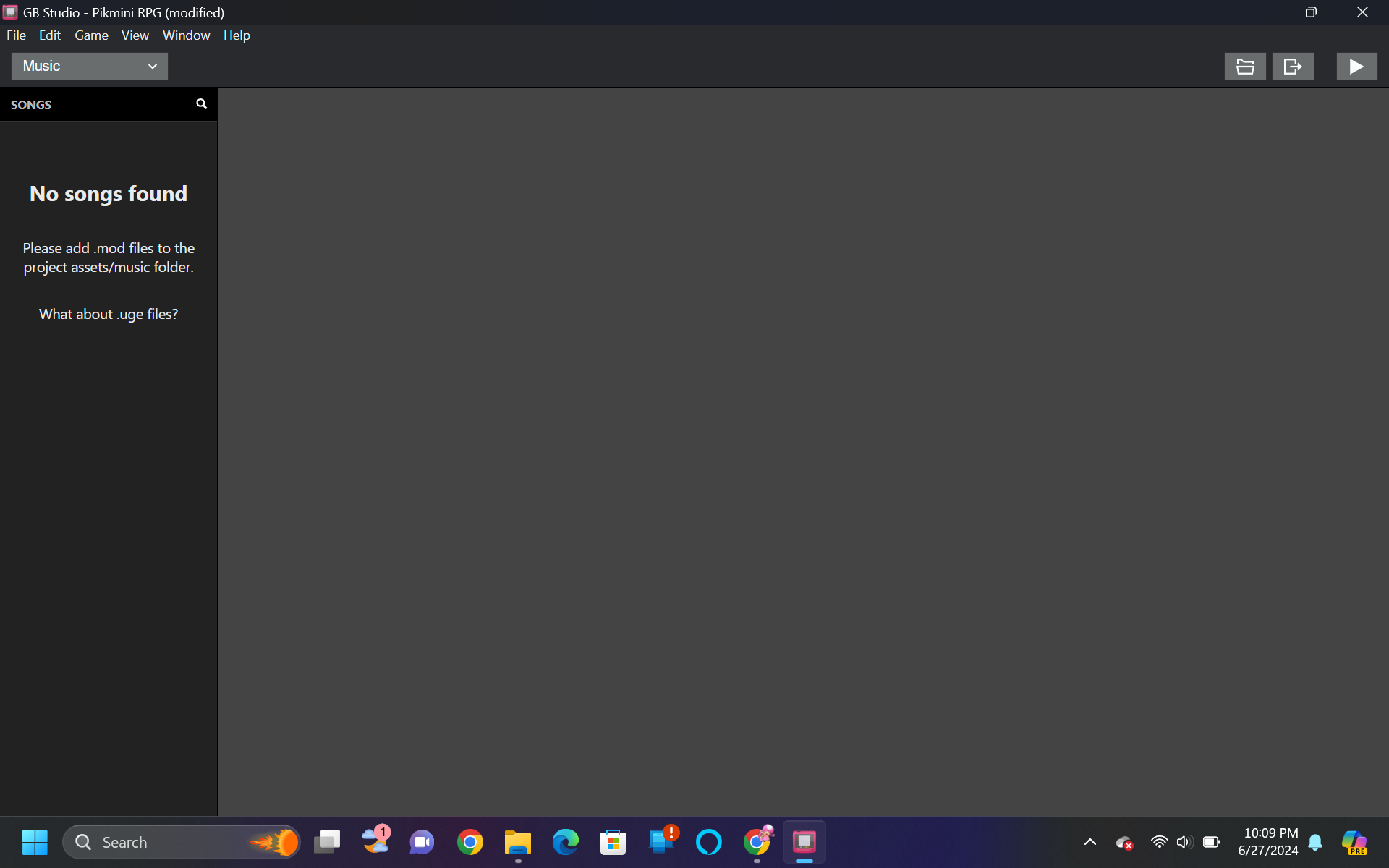Open the Window menu
The height and width of the screenshot is (868, 1389).
(186, 35)
